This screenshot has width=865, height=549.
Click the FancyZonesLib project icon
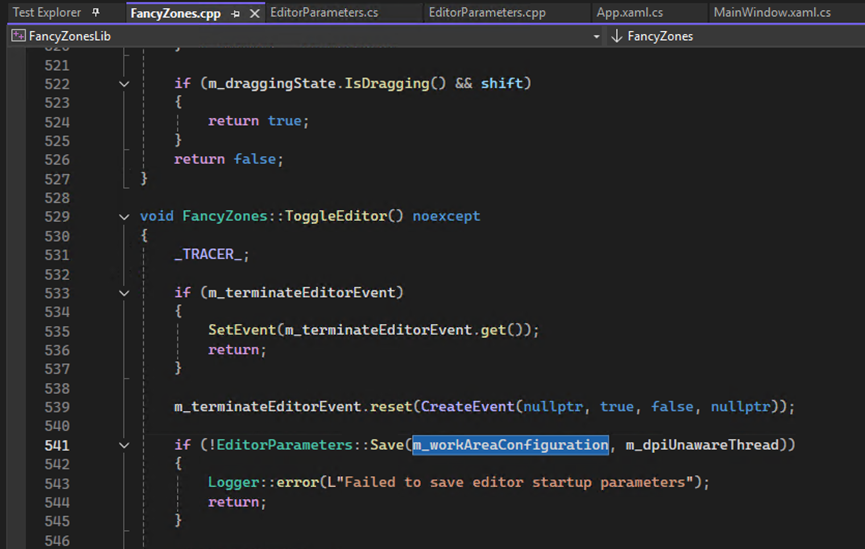[x=17, y=36]
